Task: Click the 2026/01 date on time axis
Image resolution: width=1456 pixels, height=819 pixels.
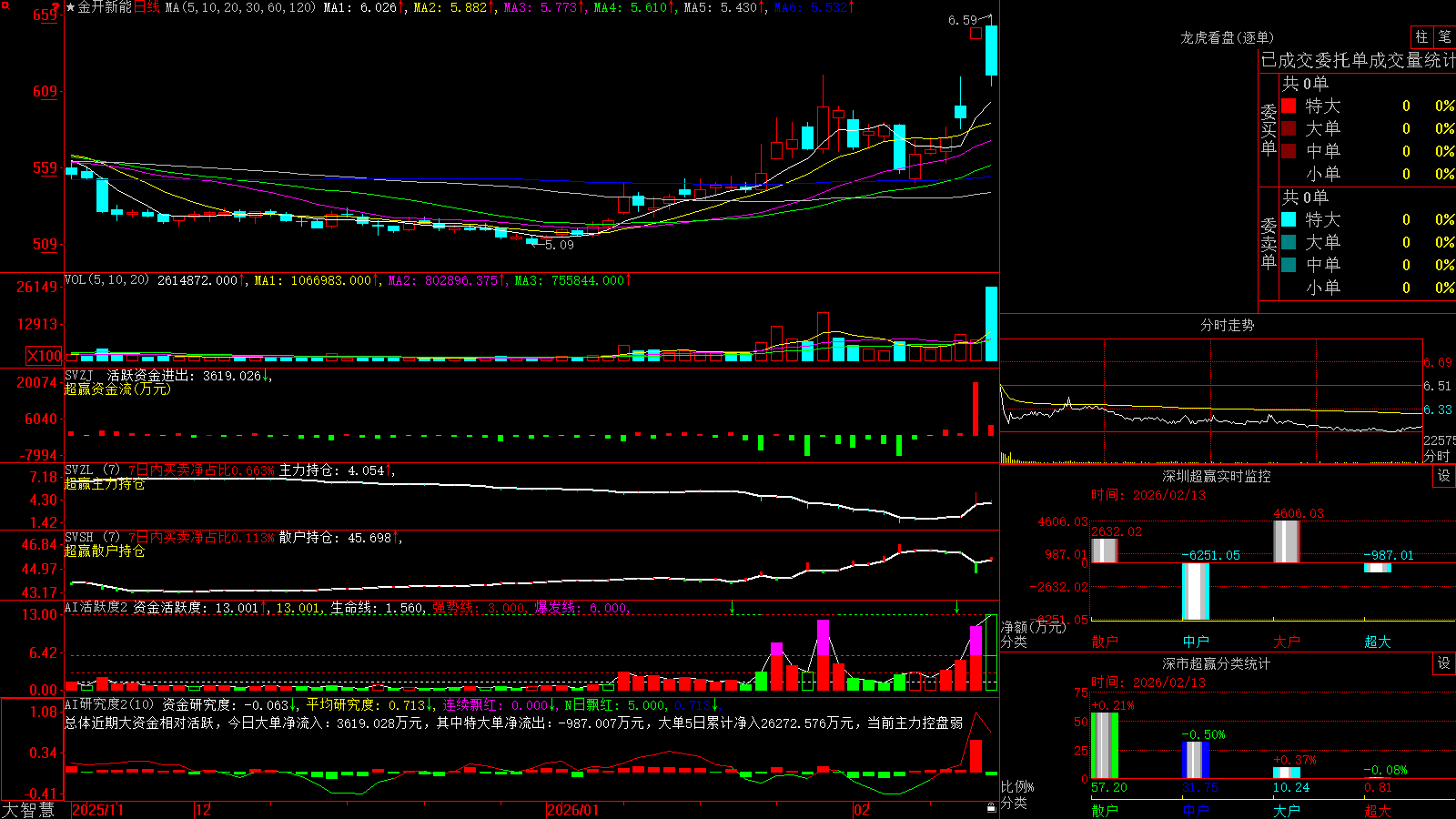Action: (x=572, y=809)
